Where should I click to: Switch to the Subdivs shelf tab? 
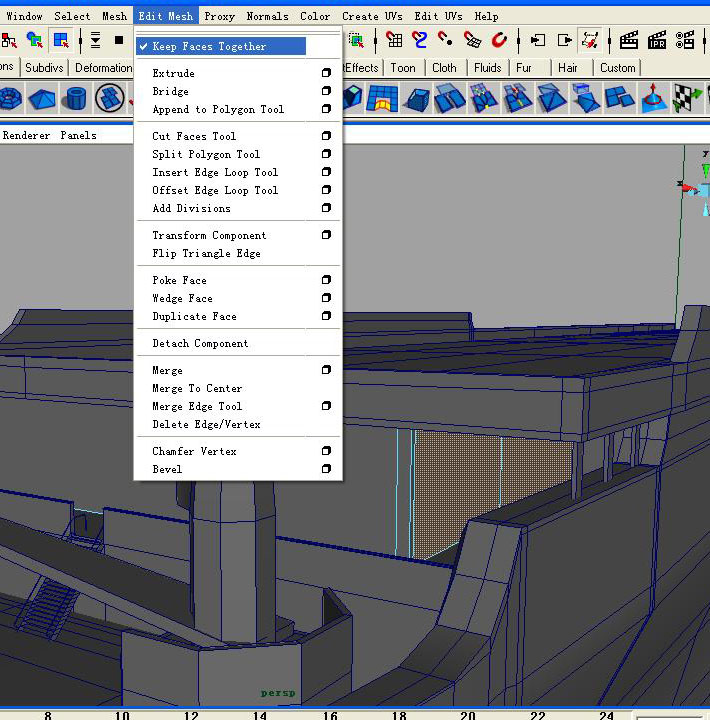[44, 68]
